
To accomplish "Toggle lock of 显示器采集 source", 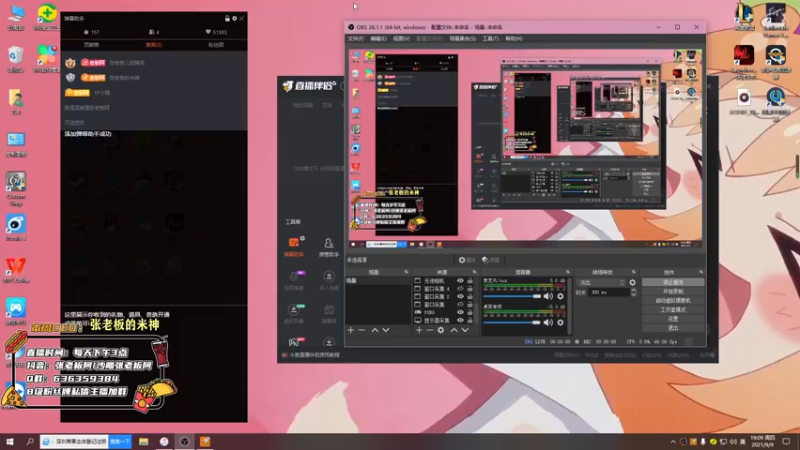I will [x=470, y=320].
